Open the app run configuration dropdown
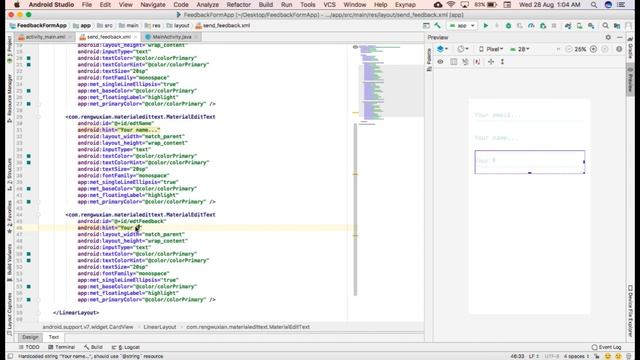Screen dimensions: 640x360 (462, 26)
